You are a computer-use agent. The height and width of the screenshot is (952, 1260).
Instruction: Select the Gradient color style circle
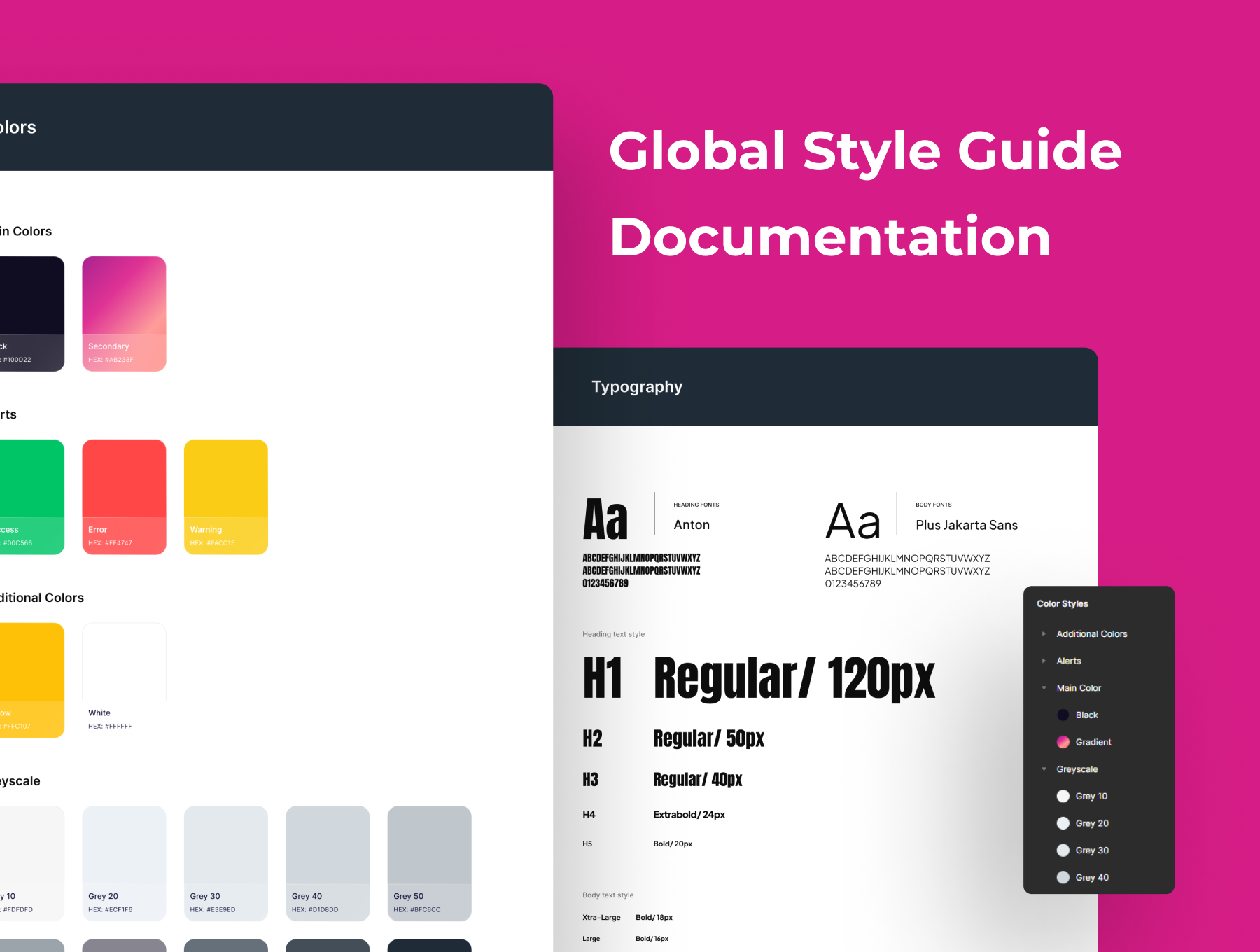1063,742
